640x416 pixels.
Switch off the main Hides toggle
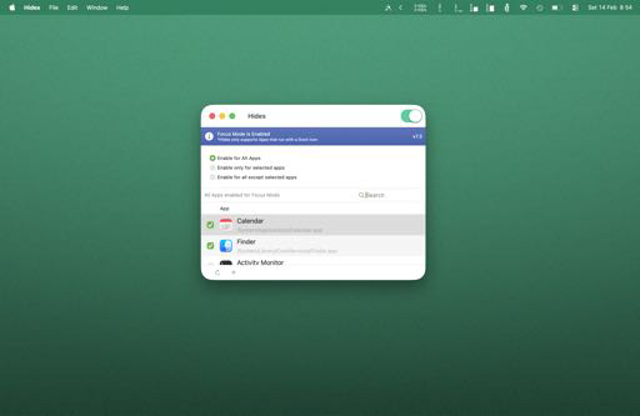(411, 116)
